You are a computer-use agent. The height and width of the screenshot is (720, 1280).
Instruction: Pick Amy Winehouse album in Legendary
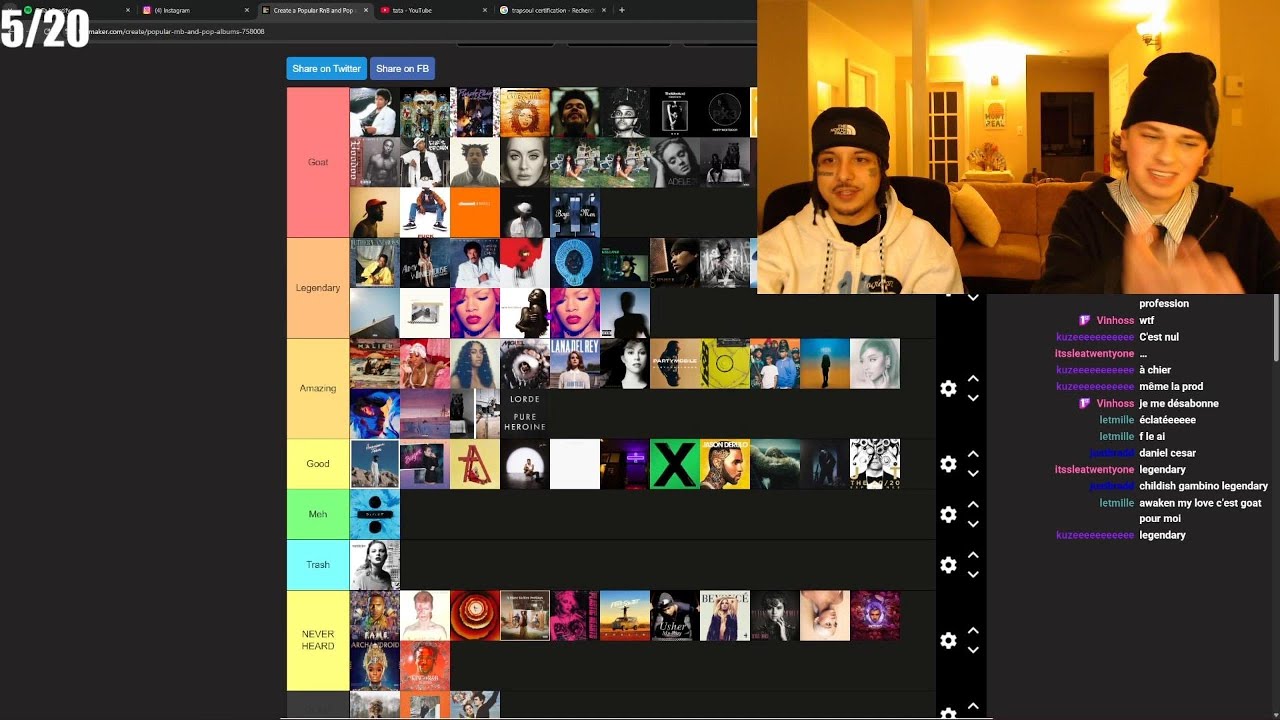tap(425, 263)
